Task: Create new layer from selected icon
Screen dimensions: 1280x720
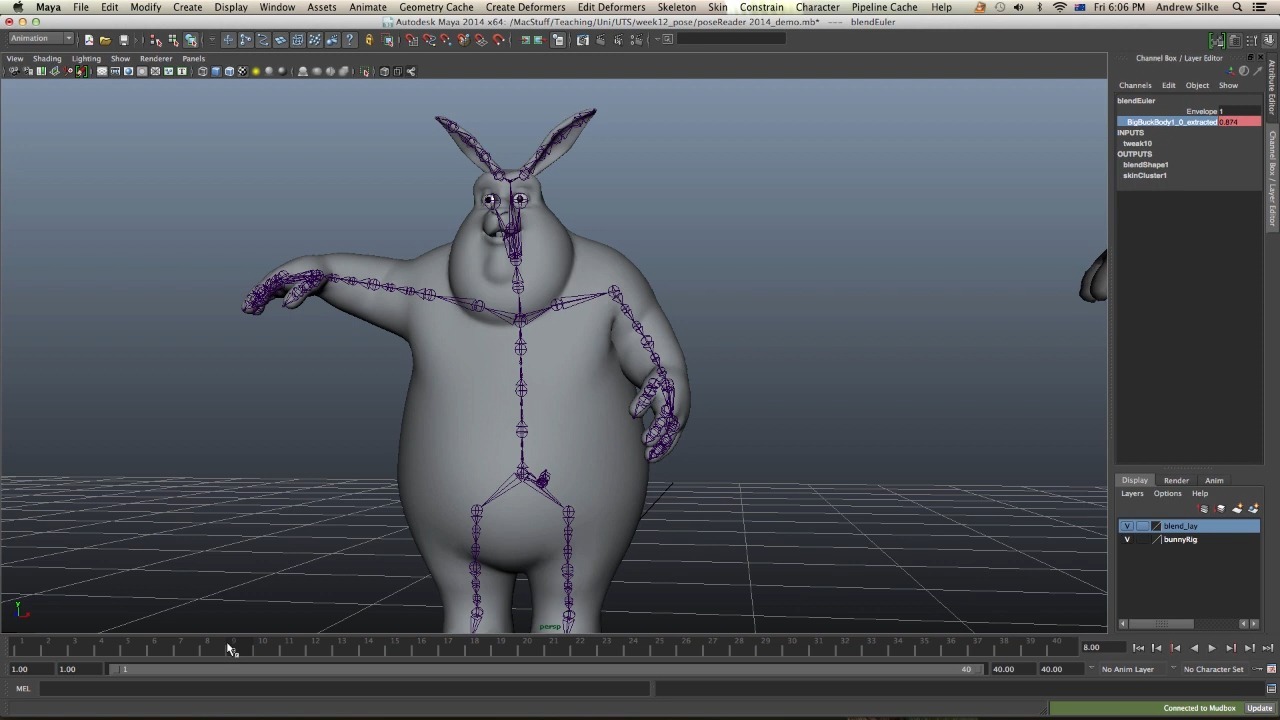Action: click(1253, 508)
